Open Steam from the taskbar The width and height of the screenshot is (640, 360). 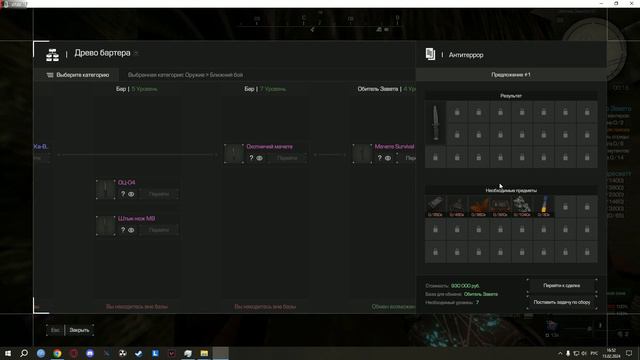point(139,353)
